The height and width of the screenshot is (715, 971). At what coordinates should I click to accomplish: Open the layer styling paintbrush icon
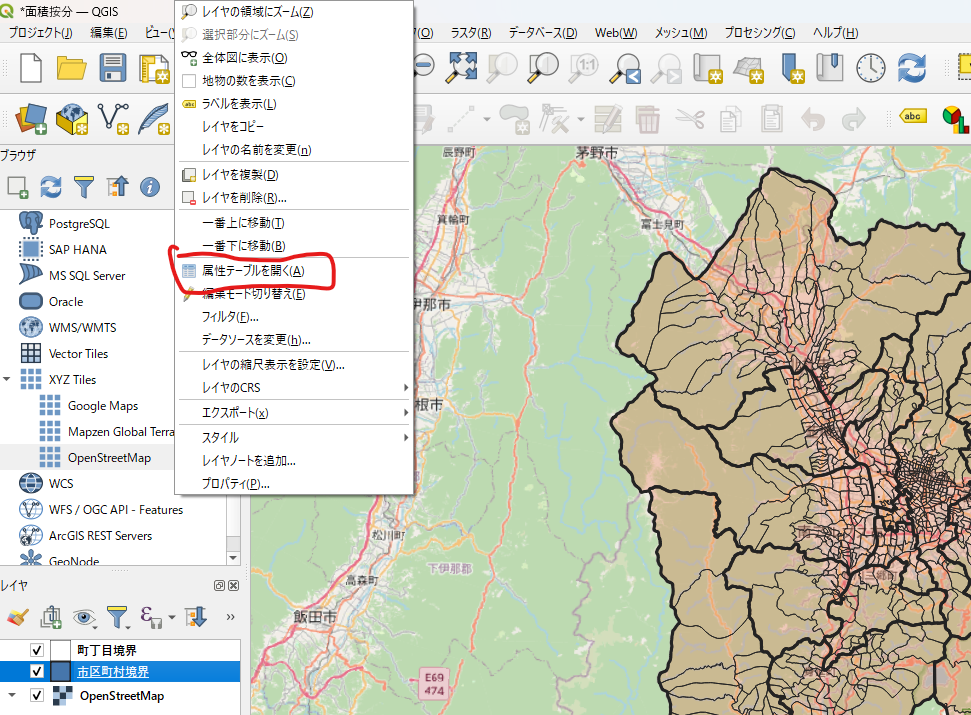point(17,617)
